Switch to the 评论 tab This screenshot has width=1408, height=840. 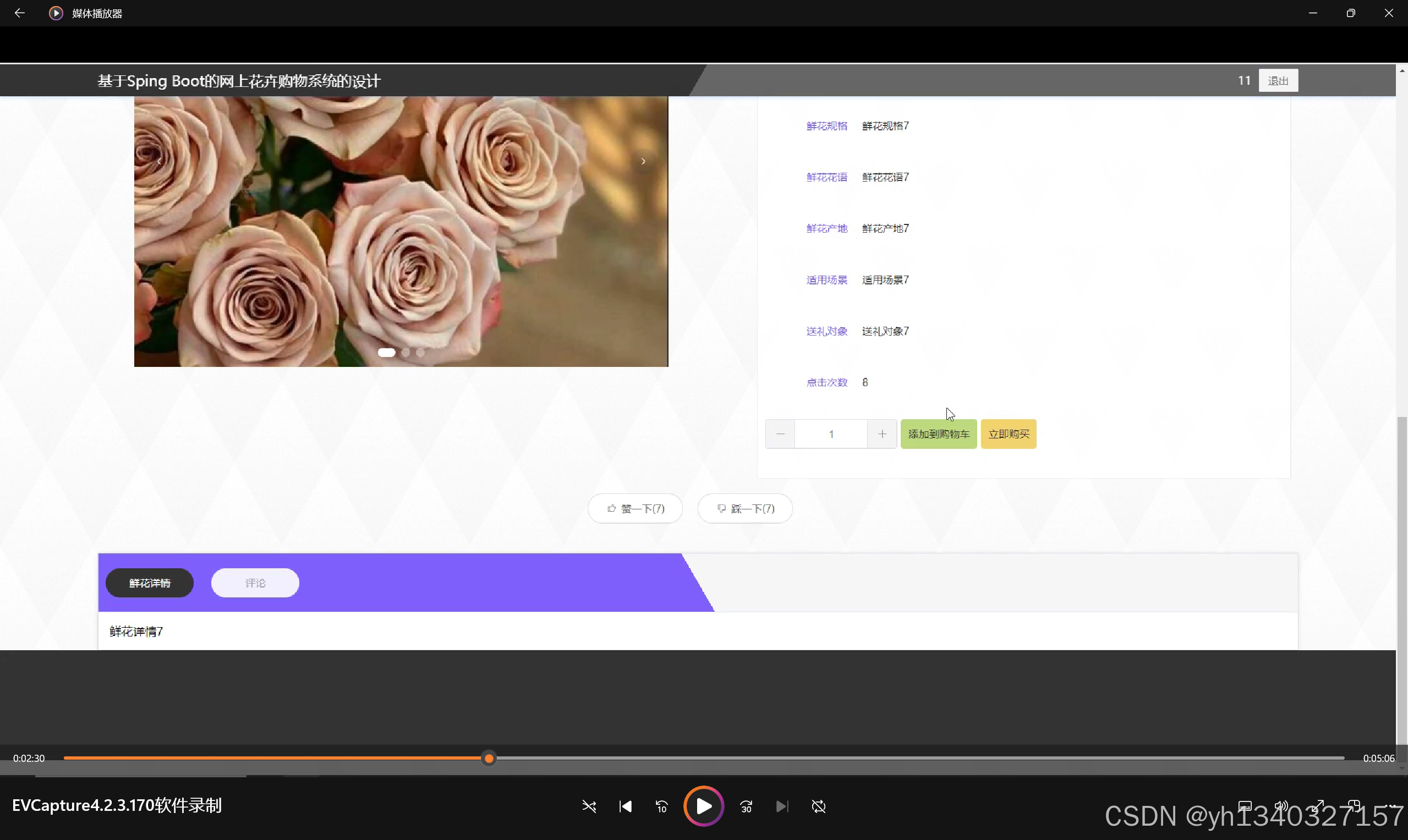click(x=255, y=583)
